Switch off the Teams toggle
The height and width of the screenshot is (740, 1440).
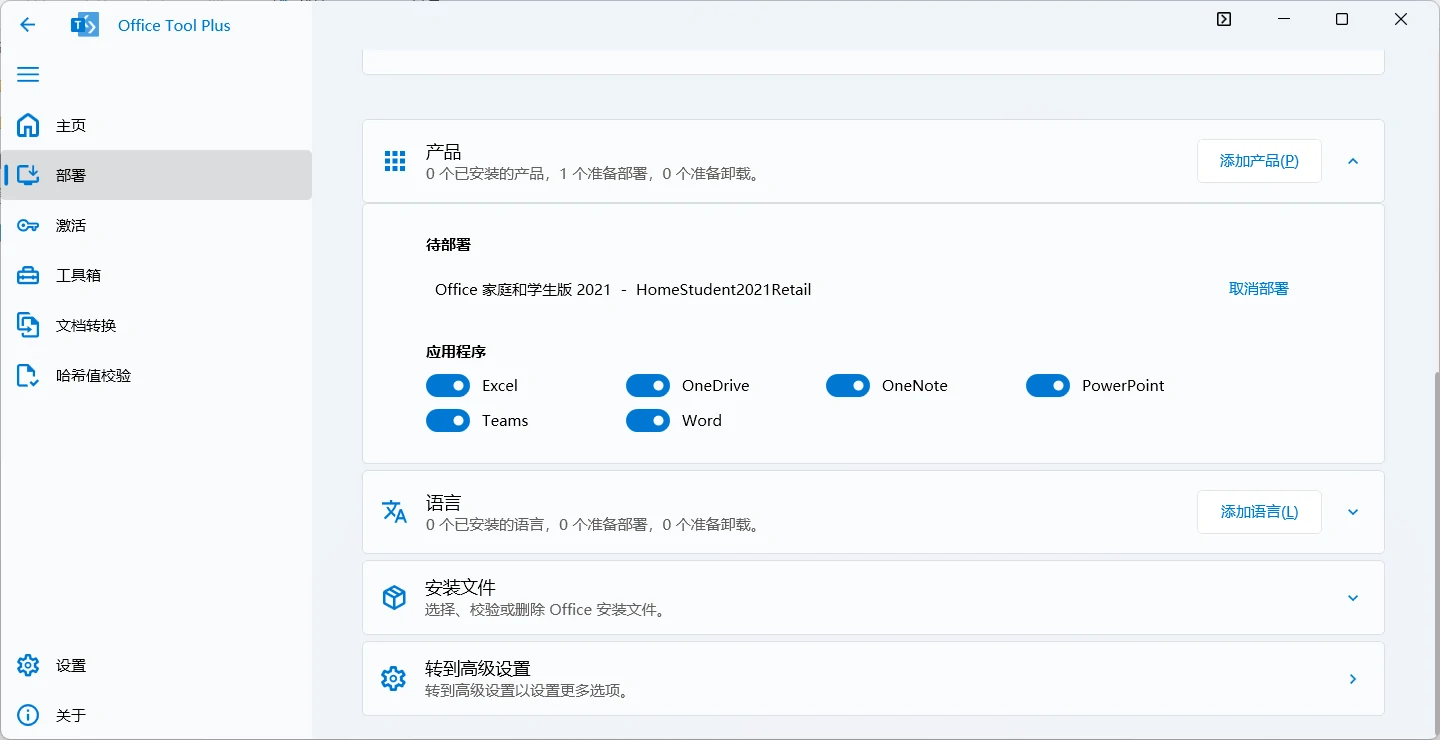(x=448, y=421)
